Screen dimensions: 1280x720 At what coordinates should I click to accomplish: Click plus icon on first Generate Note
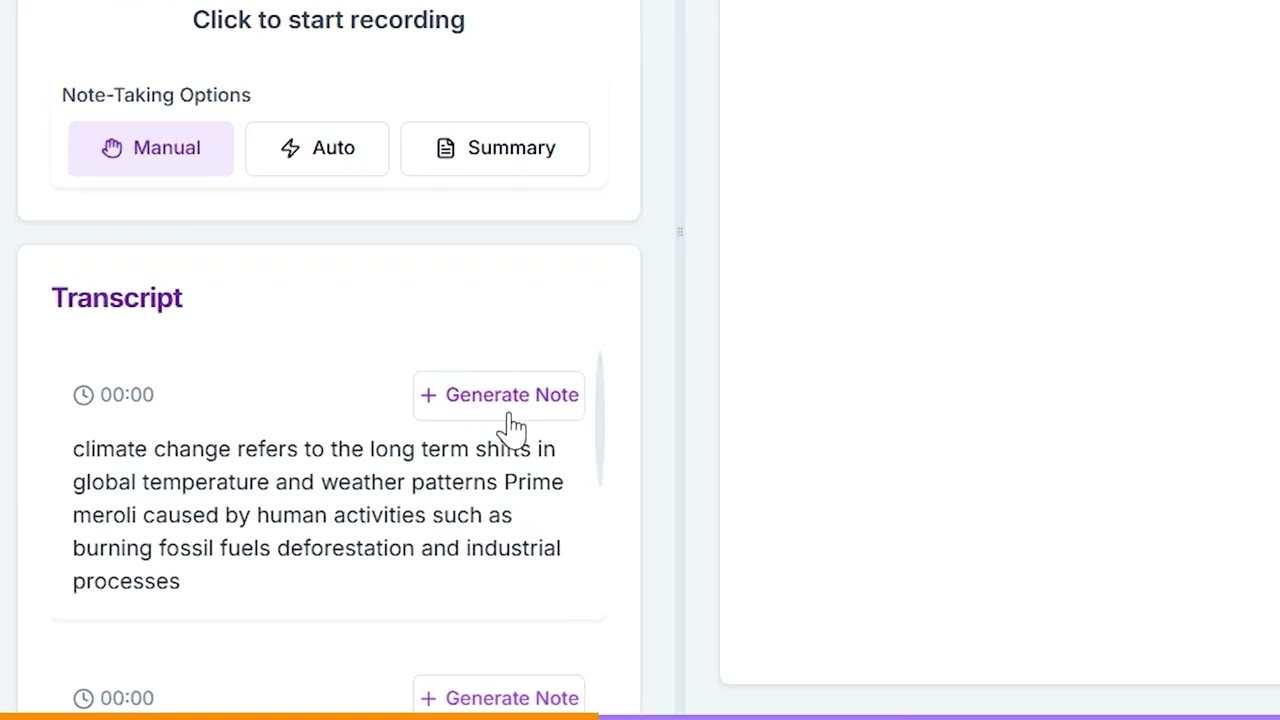[x=428, y=395]
